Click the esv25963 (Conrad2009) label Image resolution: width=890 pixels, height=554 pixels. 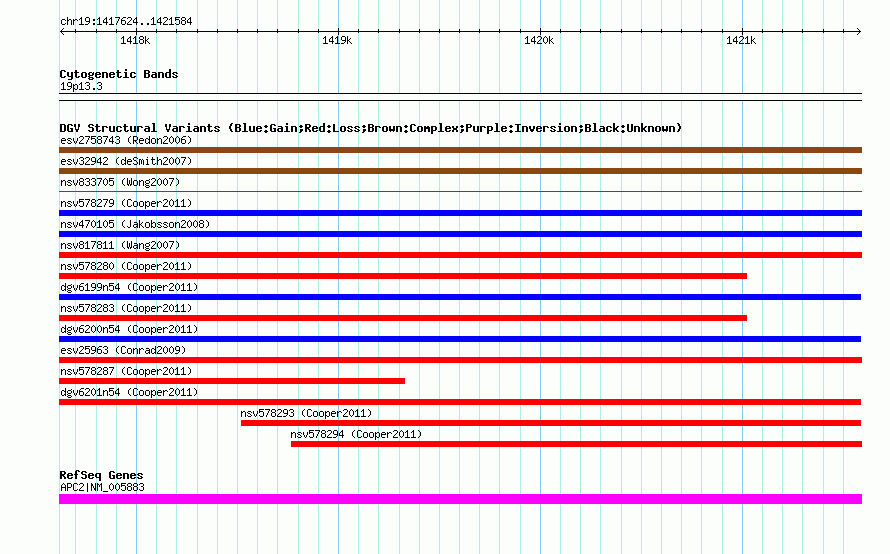click(x=123, y=350)
